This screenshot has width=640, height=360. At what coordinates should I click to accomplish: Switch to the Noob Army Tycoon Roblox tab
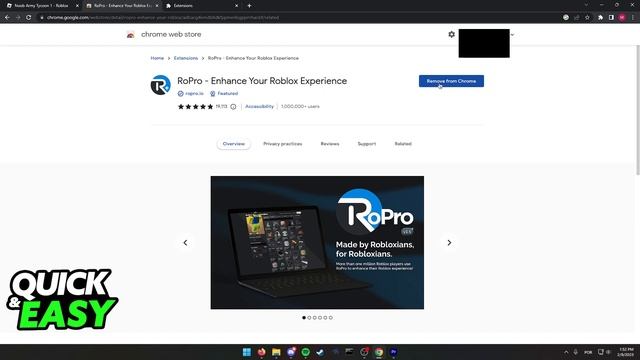(41, 6)
